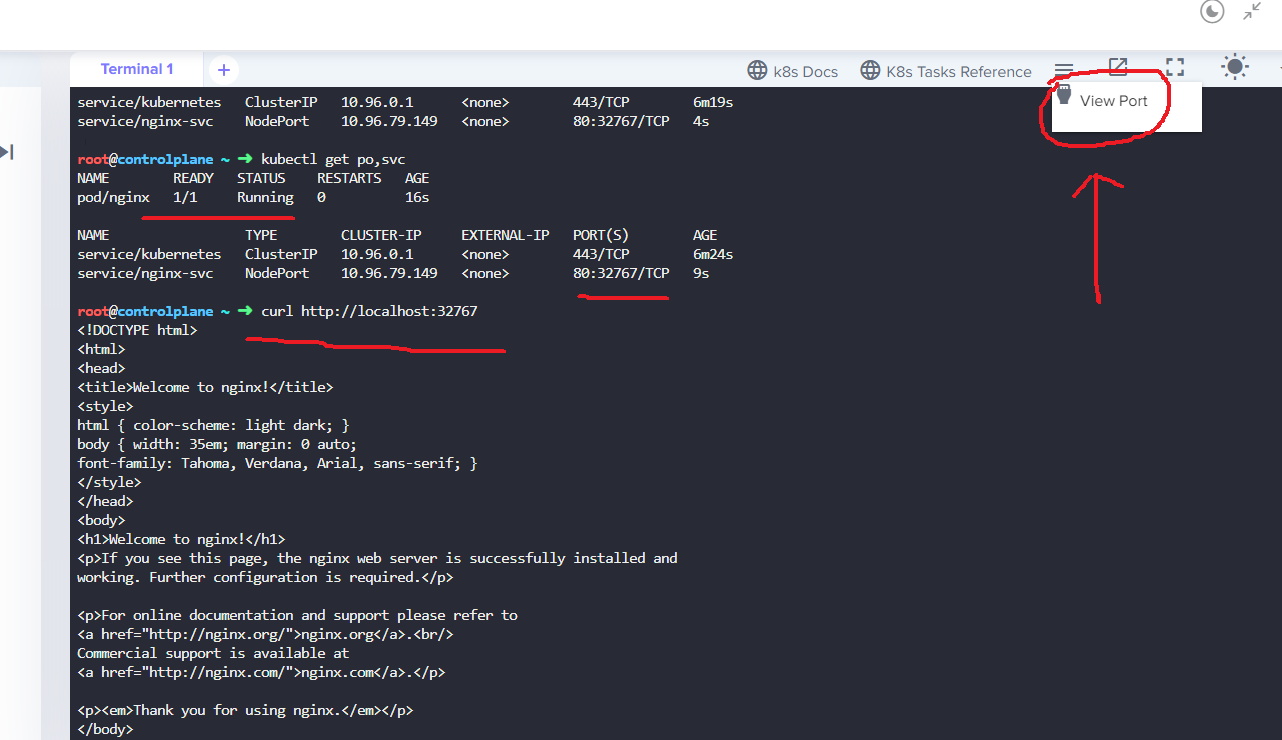
Task: Click the '6m24s' age value
Action: click(x=713, y=255)
